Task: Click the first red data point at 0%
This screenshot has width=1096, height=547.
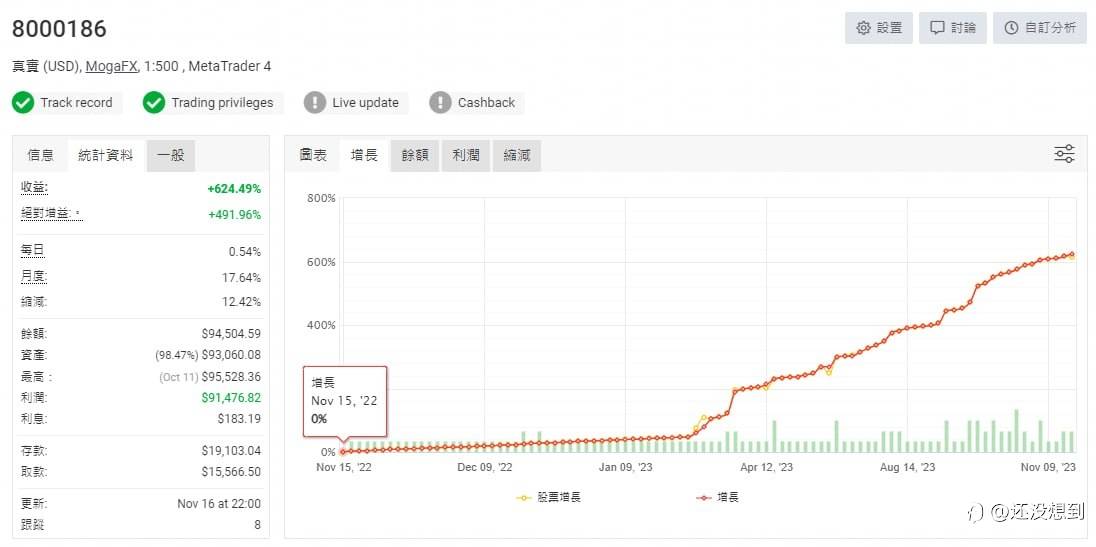Action: click(342, 452)
